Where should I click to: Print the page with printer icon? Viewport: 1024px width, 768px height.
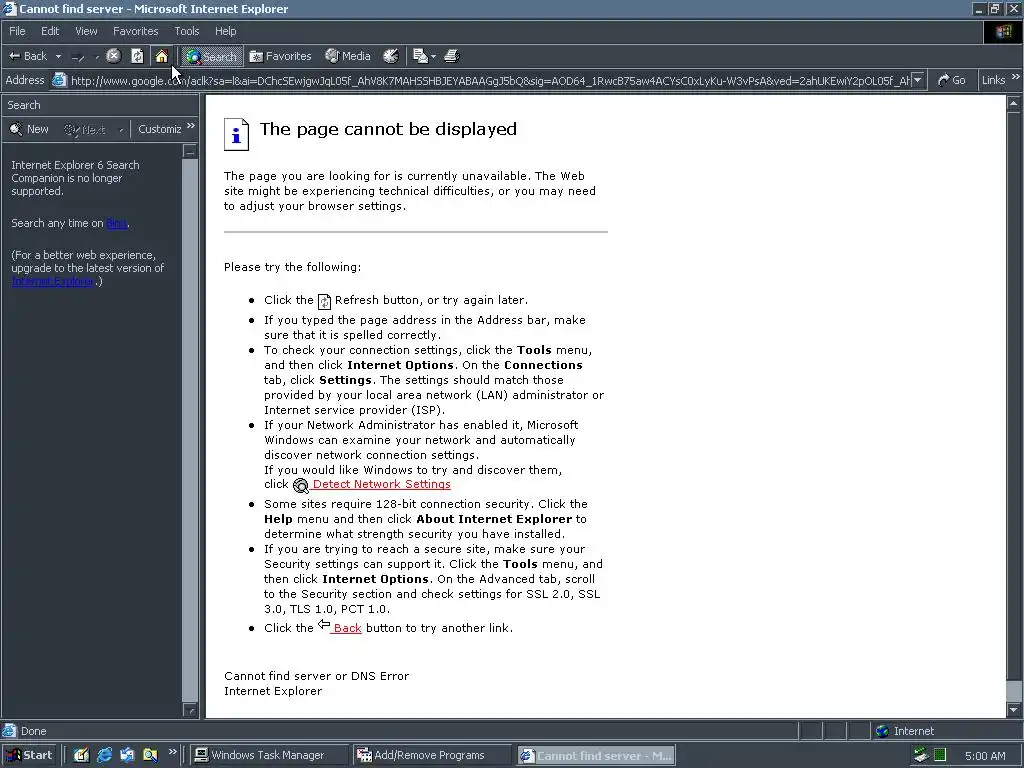coord(451,56)
